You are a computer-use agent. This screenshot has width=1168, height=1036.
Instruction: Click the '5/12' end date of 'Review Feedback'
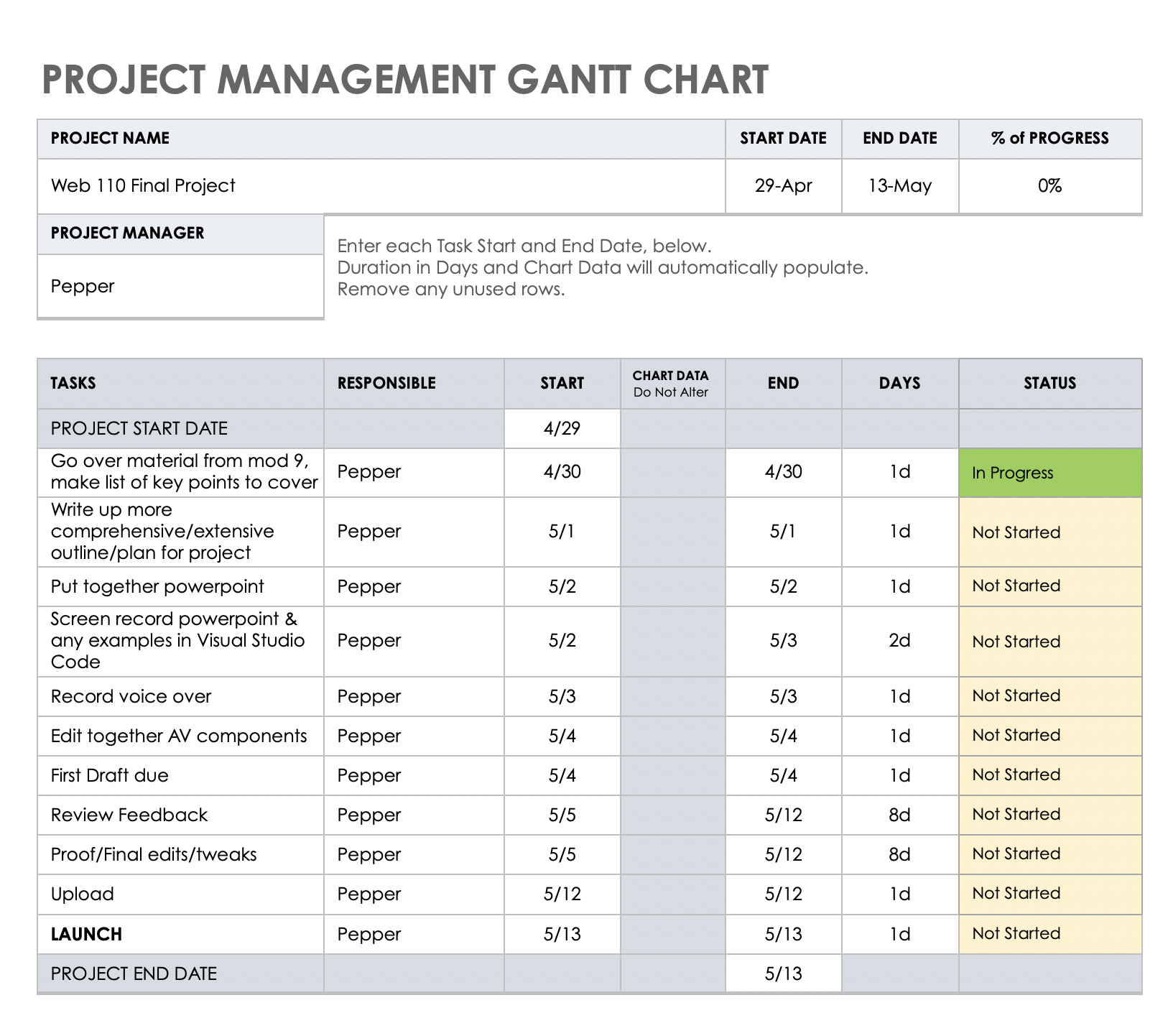click(784, 815)
